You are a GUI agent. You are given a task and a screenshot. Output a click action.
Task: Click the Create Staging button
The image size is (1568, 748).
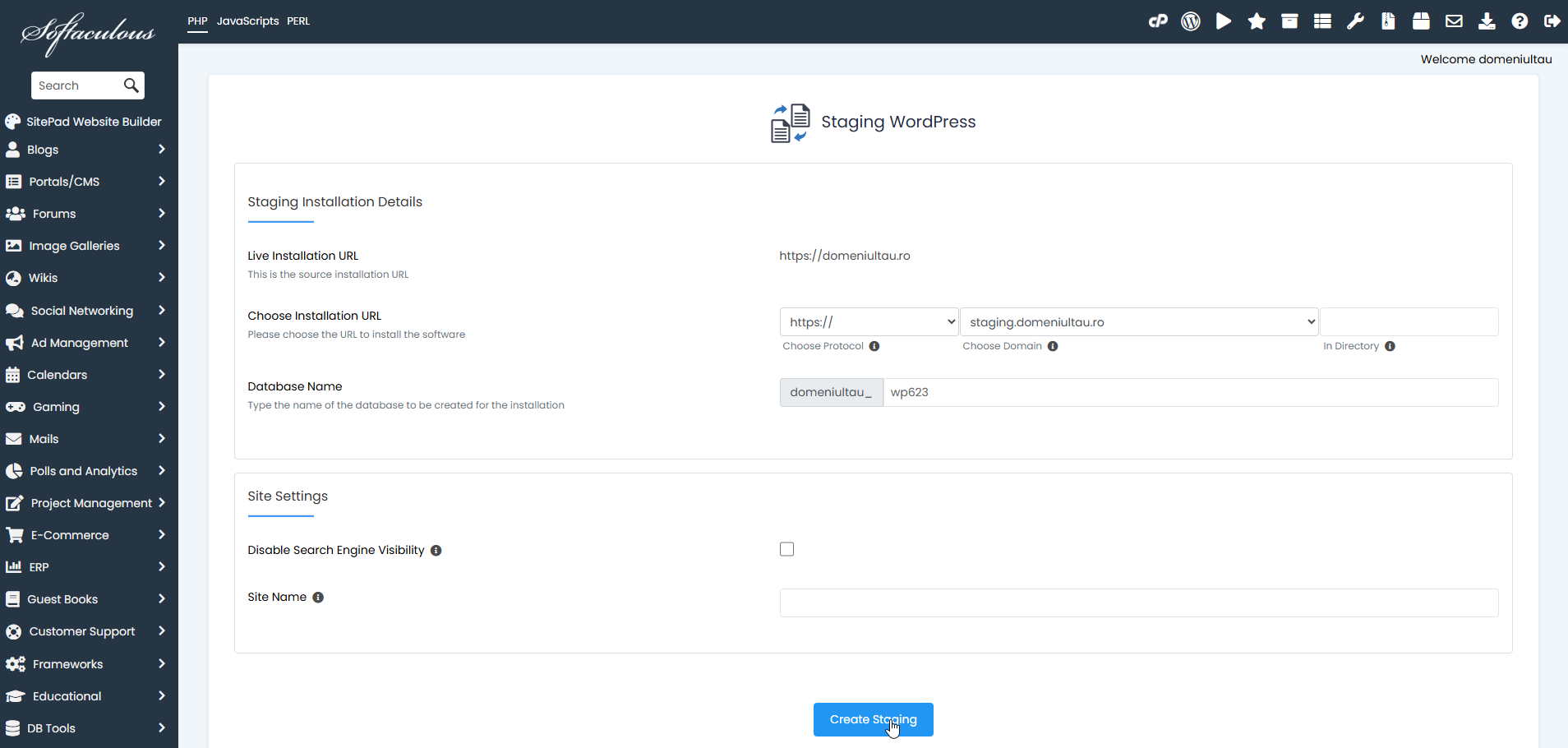tap(873, 719)
